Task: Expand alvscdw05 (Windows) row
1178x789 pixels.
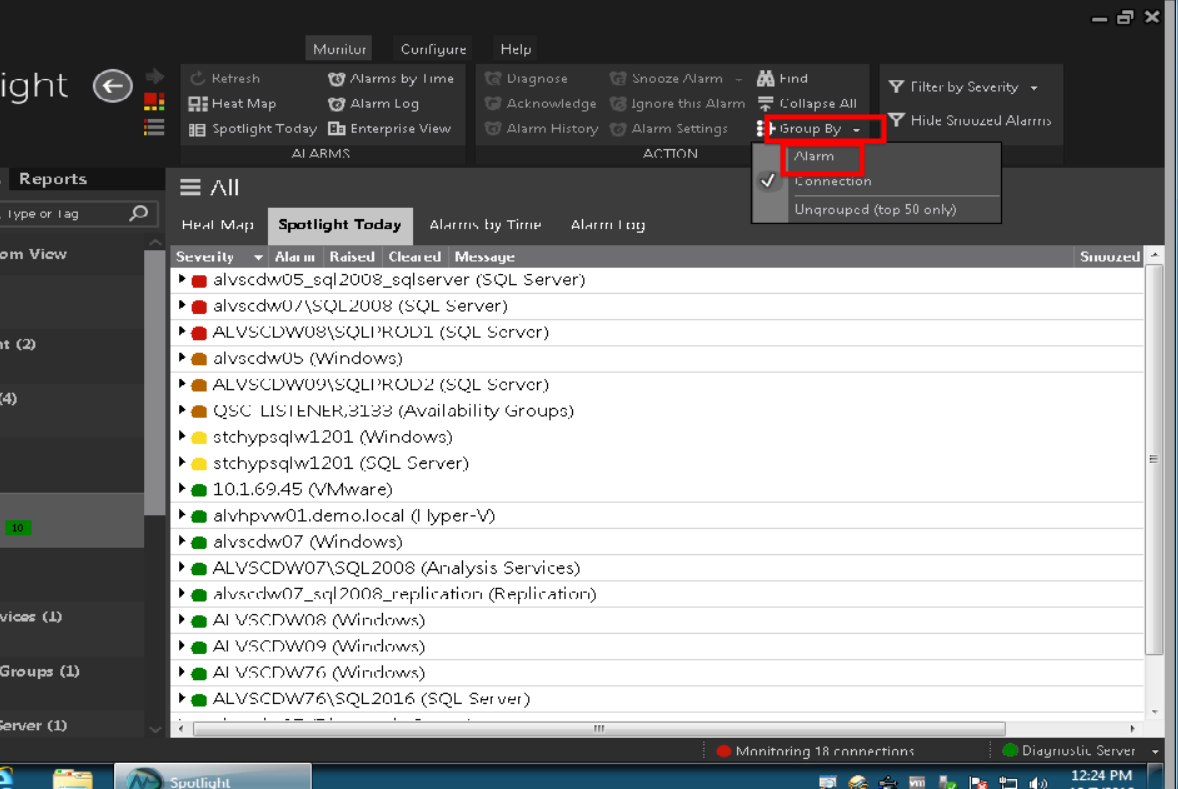Action: [x=182, y=358]
